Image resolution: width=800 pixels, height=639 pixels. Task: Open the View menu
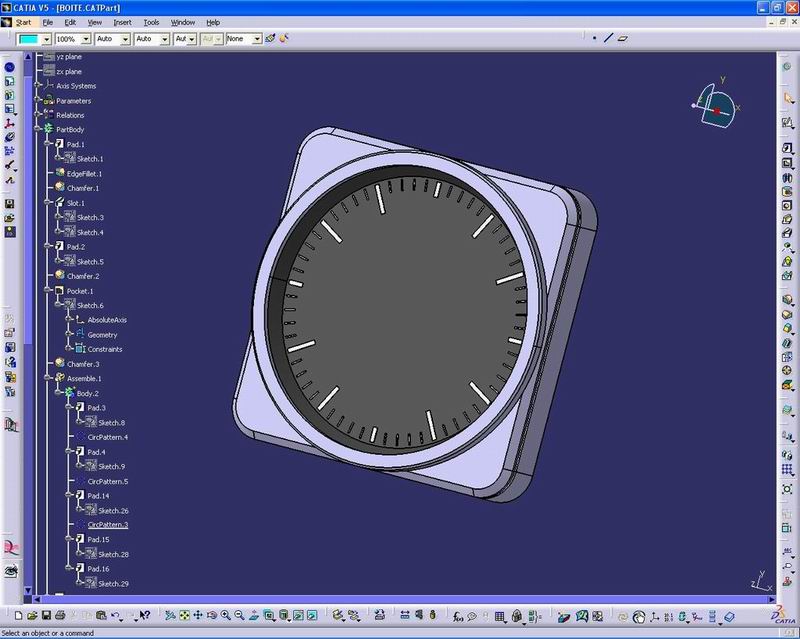[94, 22]
